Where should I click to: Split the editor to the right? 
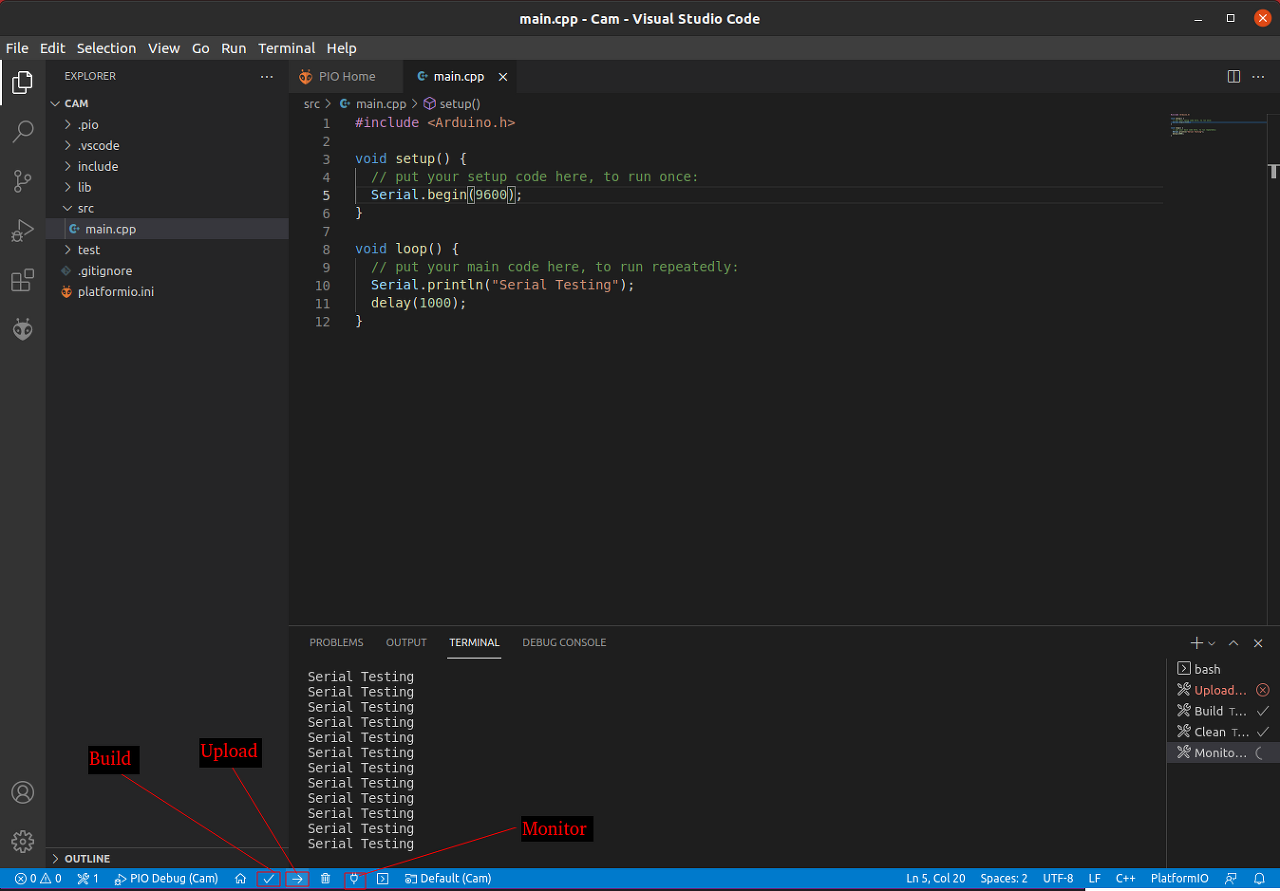point(1234,76)
